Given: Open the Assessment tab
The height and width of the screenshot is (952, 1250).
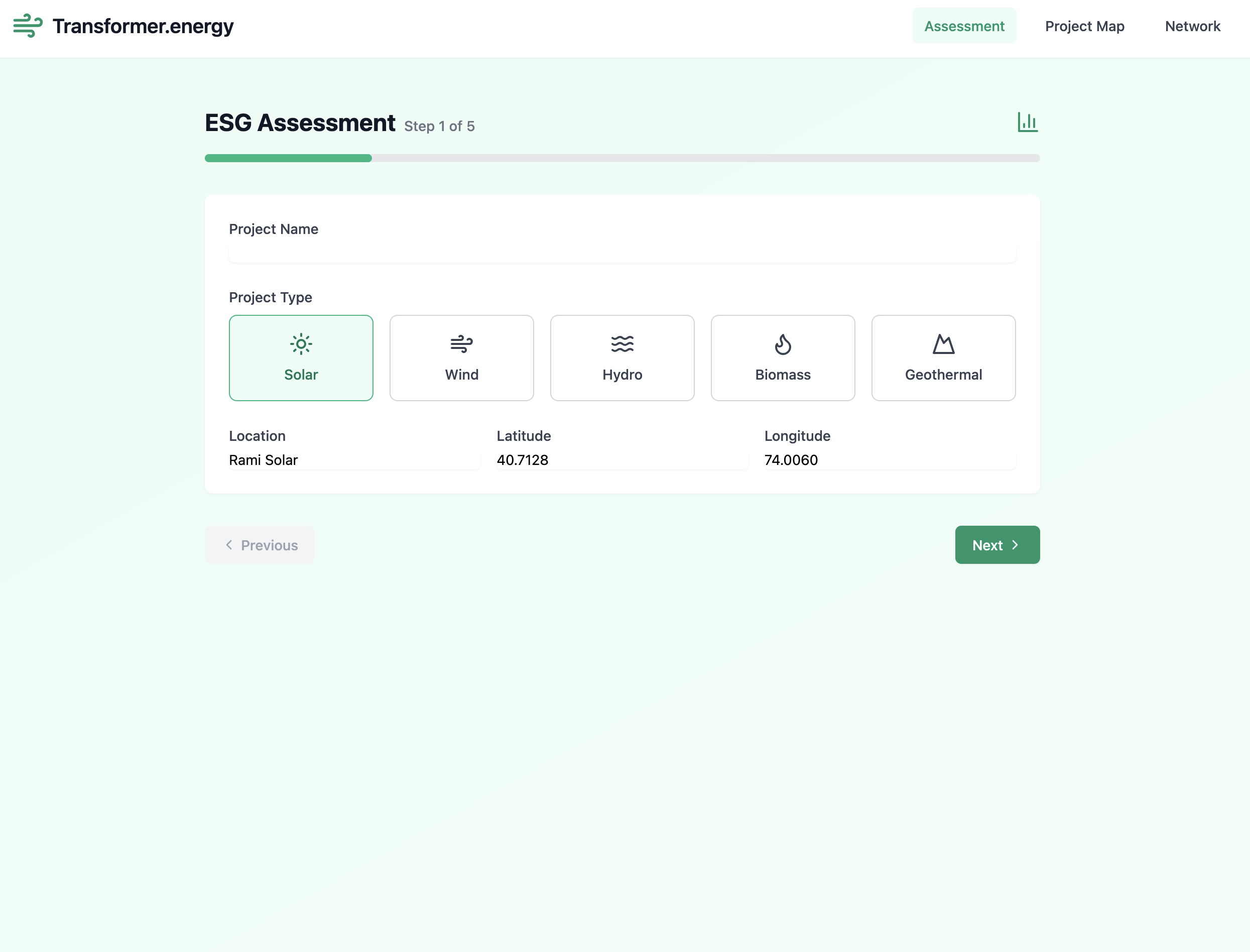Looking at the screenshot, I should click(x=964, y=26).
